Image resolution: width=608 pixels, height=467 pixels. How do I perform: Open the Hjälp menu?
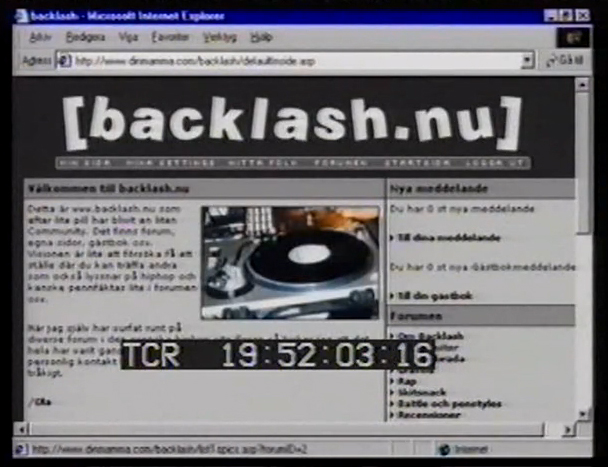(x=262, y=37)
